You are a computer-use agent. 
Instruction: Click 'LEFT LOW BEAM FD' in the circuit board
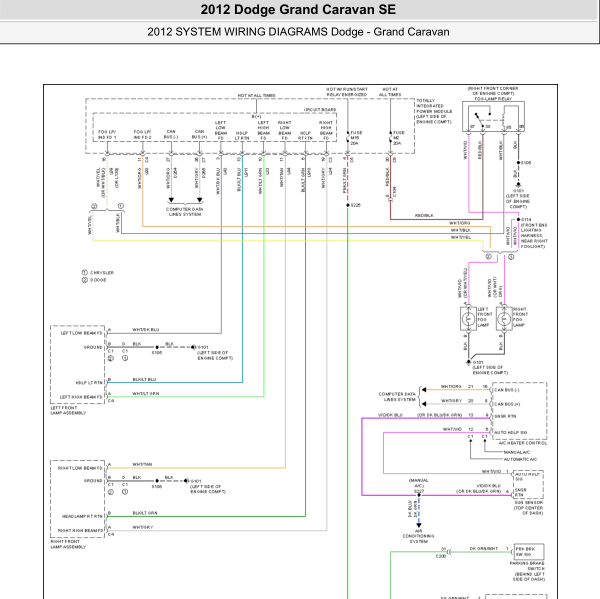click(x=220, y=130)
